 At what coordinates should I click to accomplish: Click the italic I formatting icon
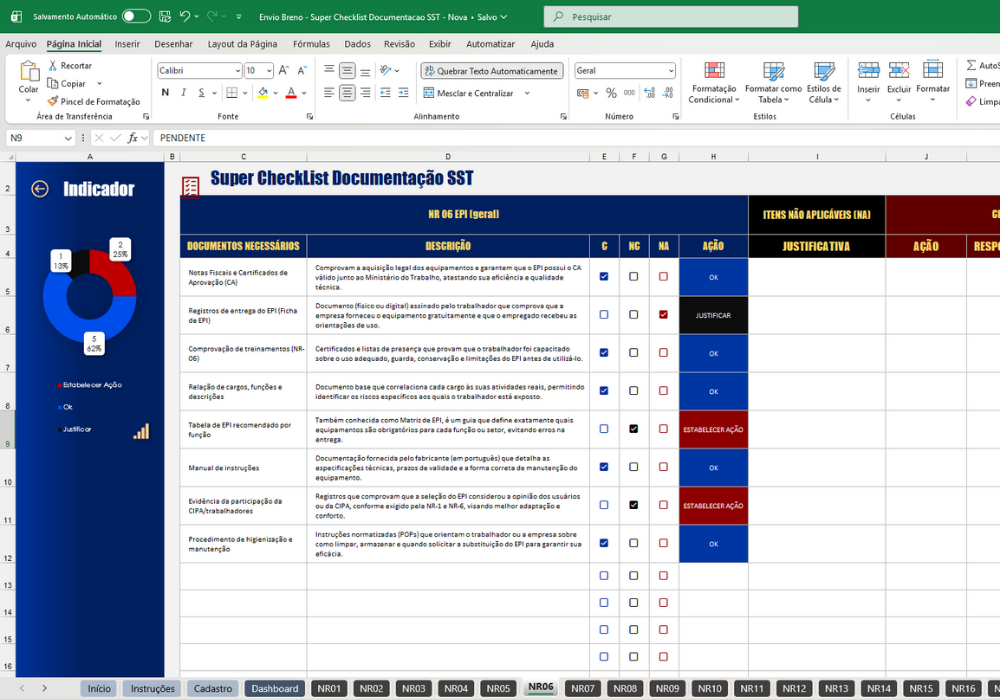point(184,93)
